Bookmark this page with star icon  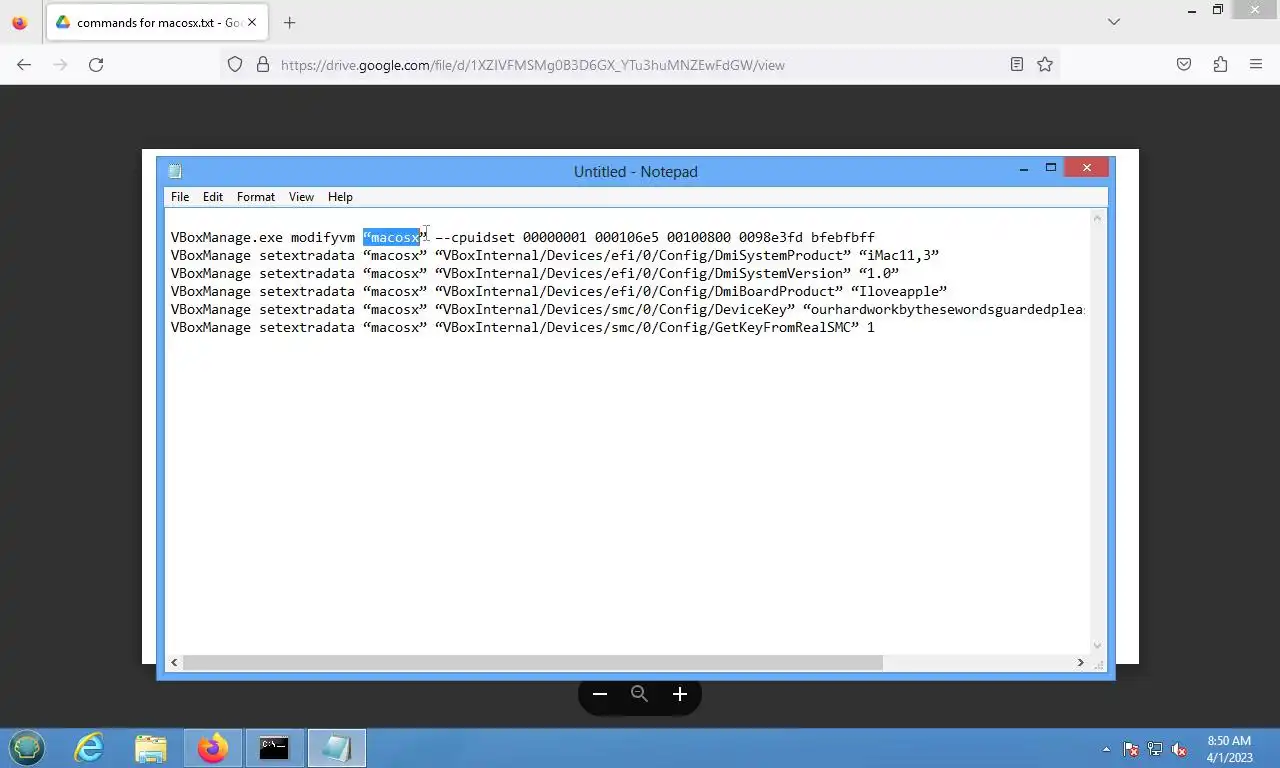1045,65
